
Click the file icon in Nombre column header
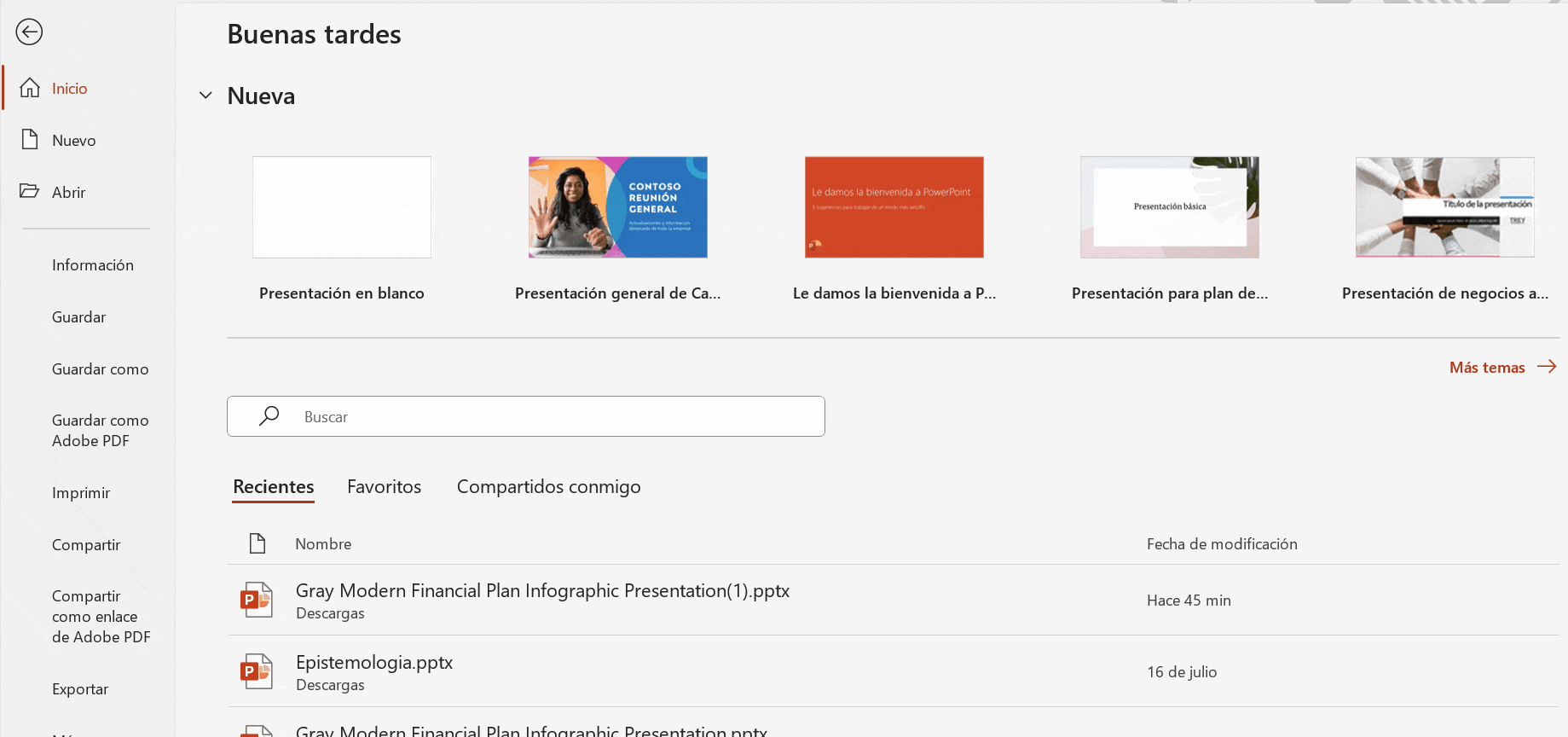tap(257, 543)
